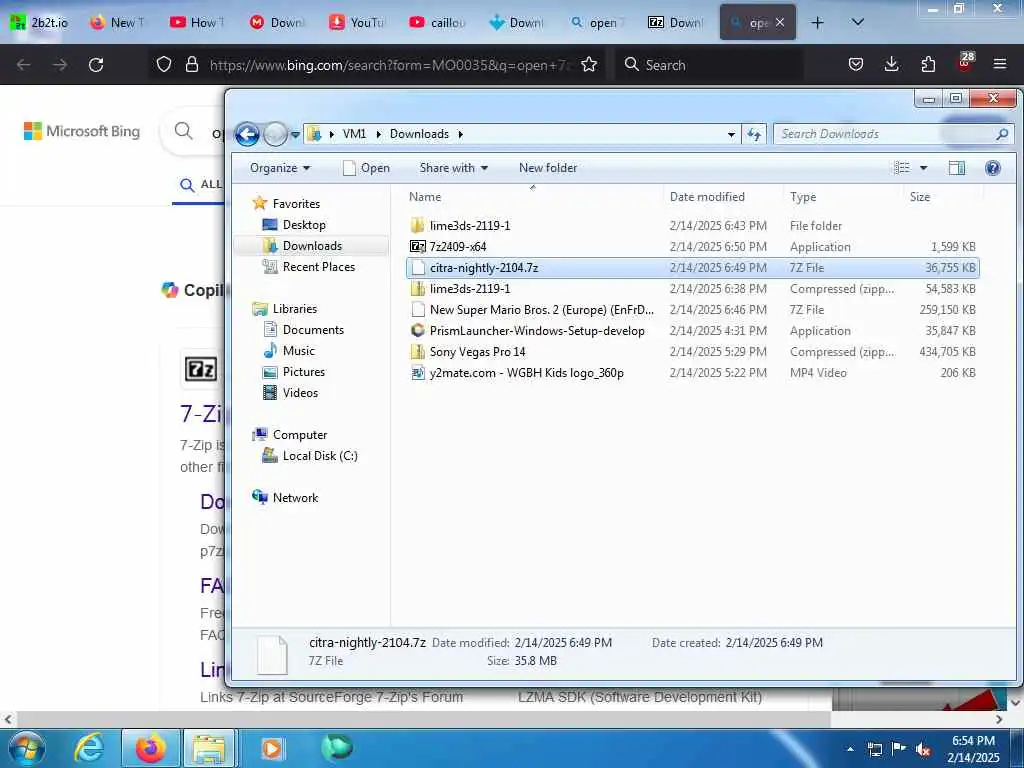Click New folder in the toolbar
Image resolution: width=1024 pixels, height=768 pixels.
click(x=548, y=168)
